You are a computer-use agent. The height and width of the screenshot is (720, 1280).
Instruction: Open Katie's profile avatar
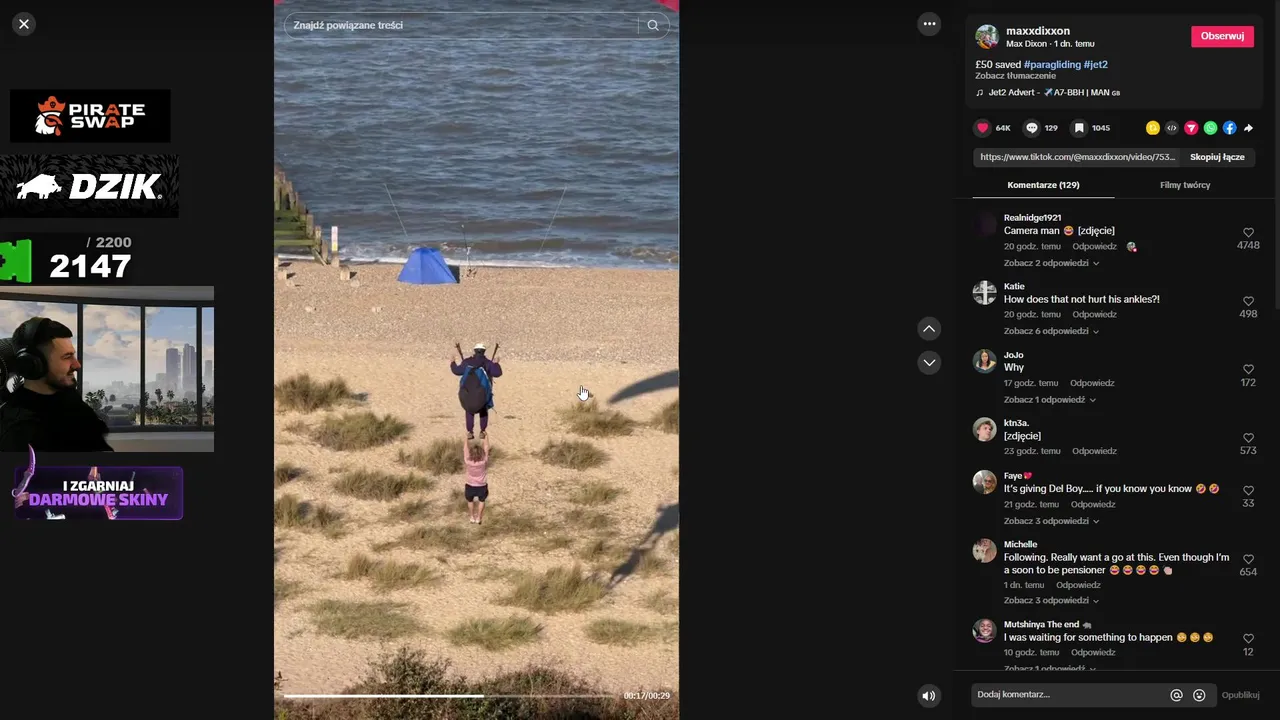tap(985, 292)
